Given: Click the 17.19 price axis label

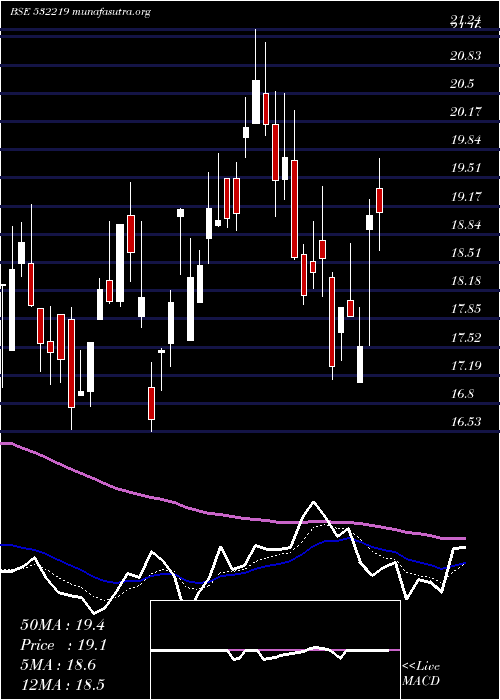Looking at the screenshot, I should [466, 366].
